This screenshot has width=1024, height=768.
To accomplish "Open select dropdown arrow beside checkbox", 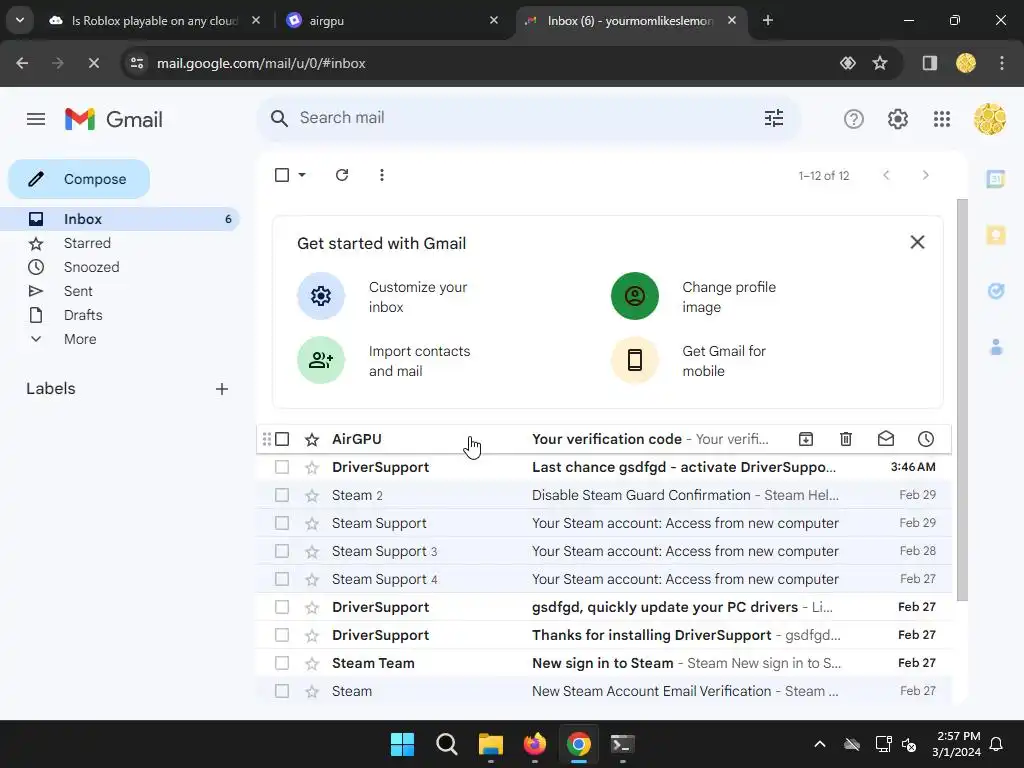I will (302, 175).
